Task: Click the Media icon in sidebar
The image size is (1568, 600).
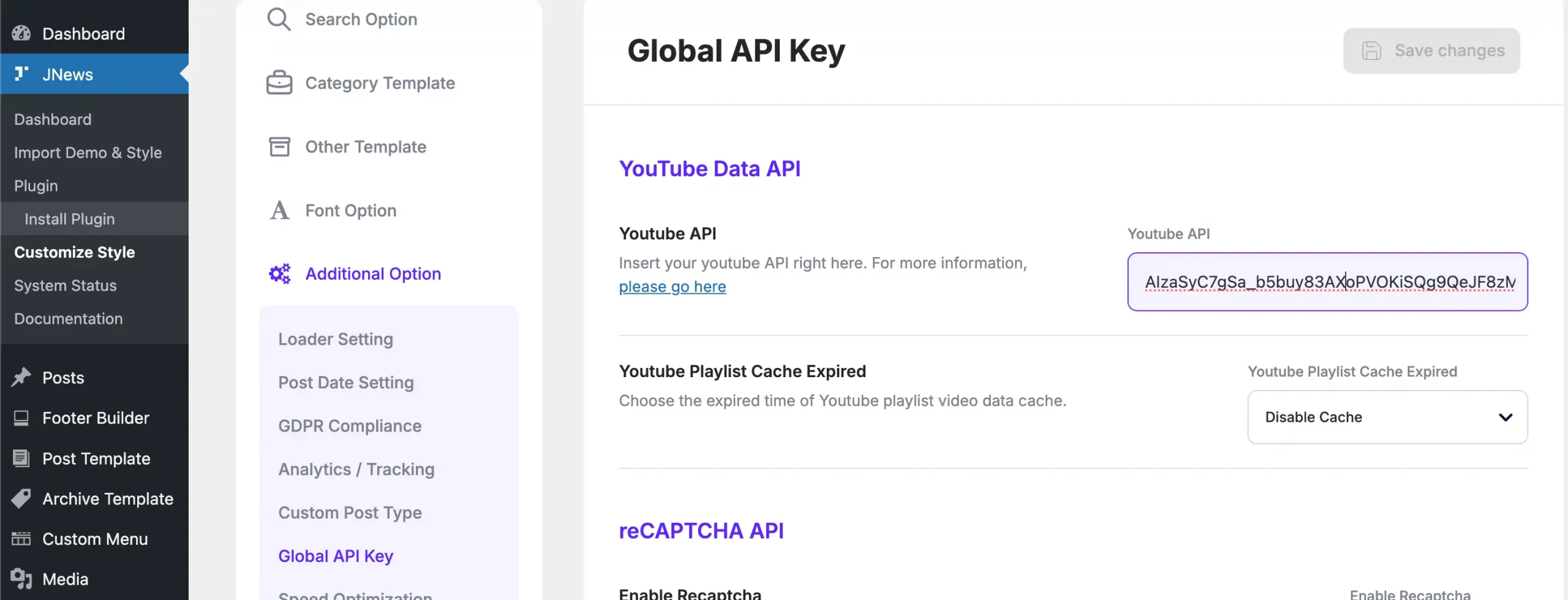Action: point(21,579)
